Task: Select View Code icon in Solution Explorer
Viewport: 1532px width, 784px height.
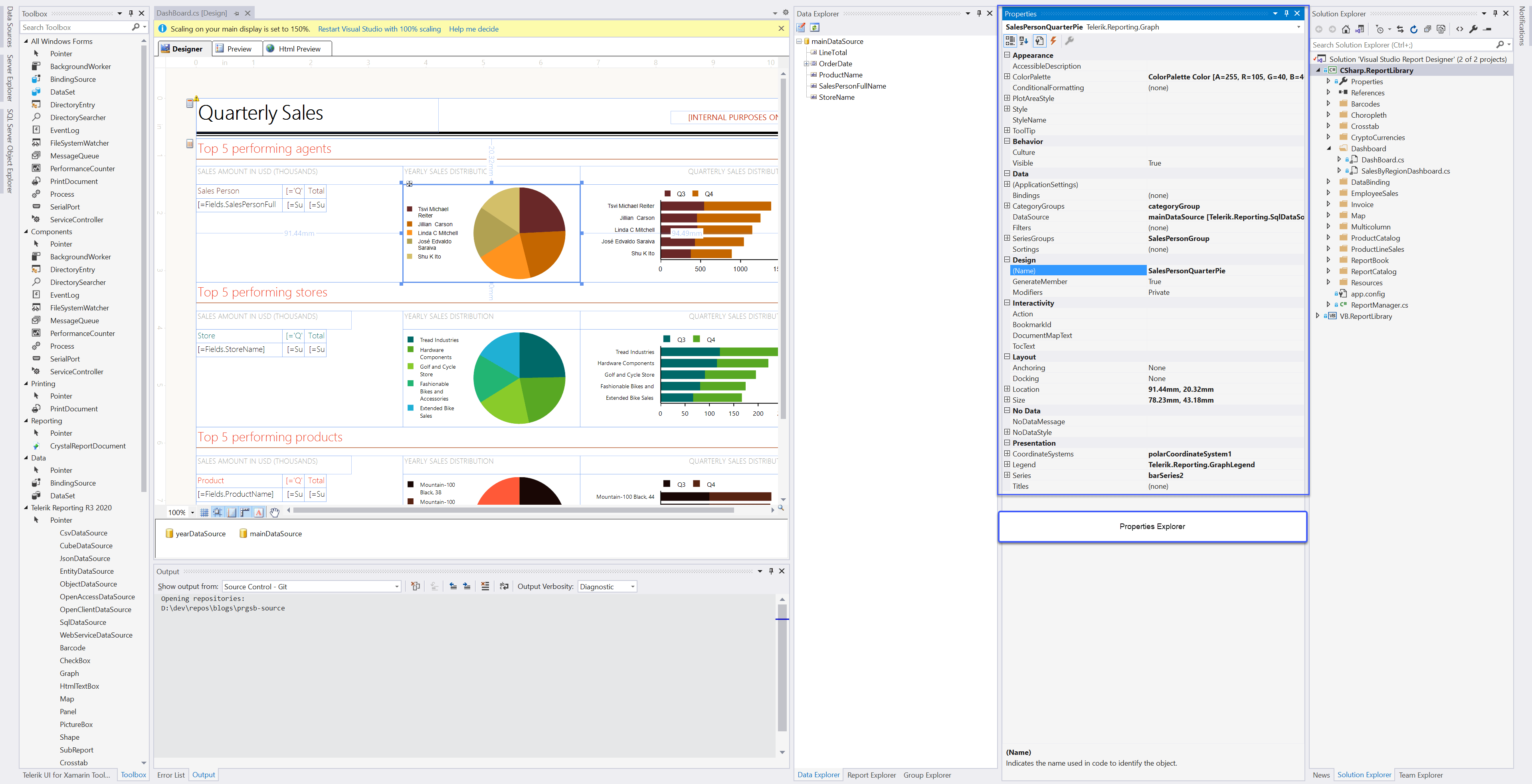Action: 1461,29
